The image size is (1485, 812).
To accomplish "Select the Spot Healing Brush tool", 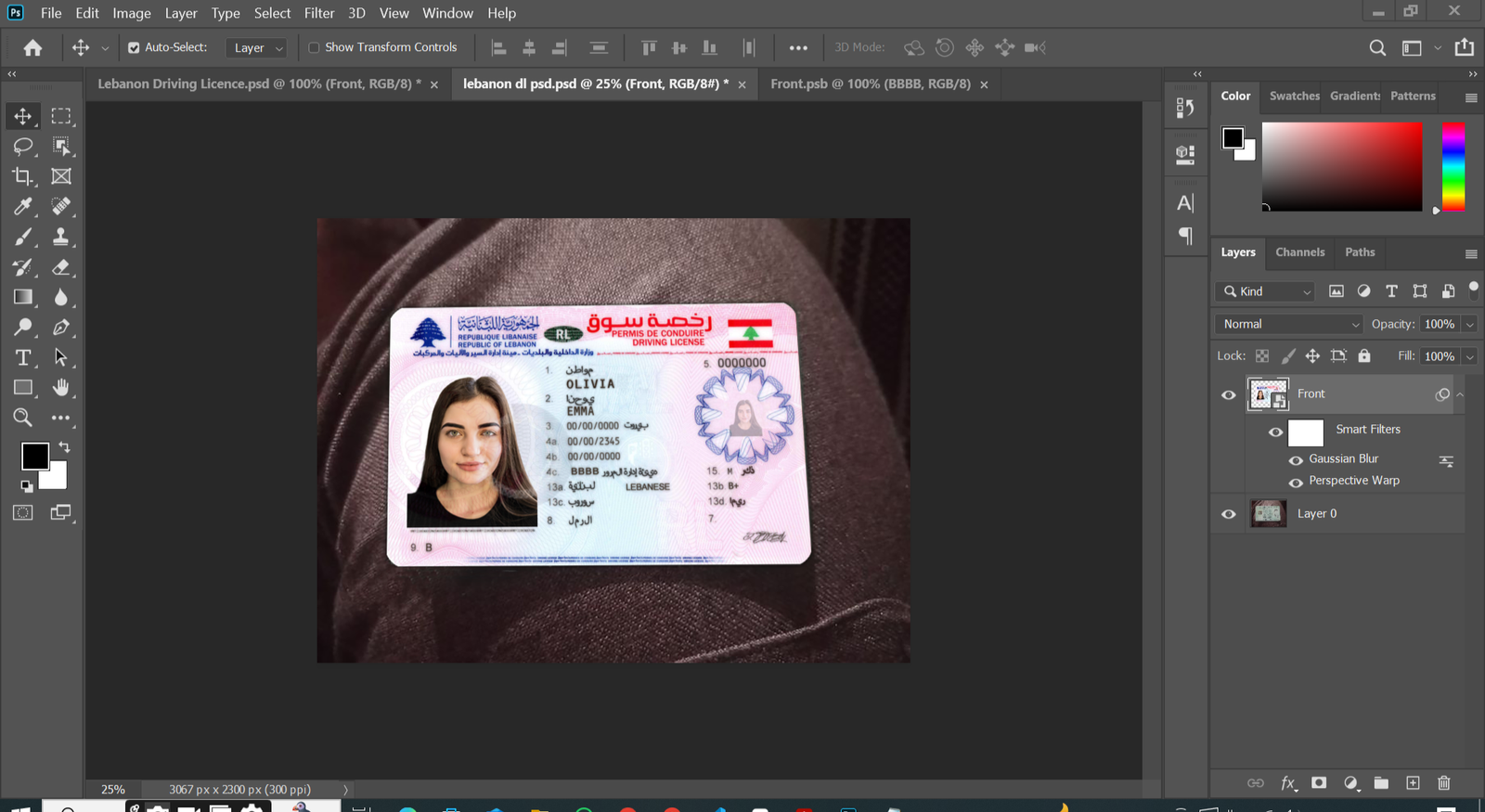I will point(61,206).
